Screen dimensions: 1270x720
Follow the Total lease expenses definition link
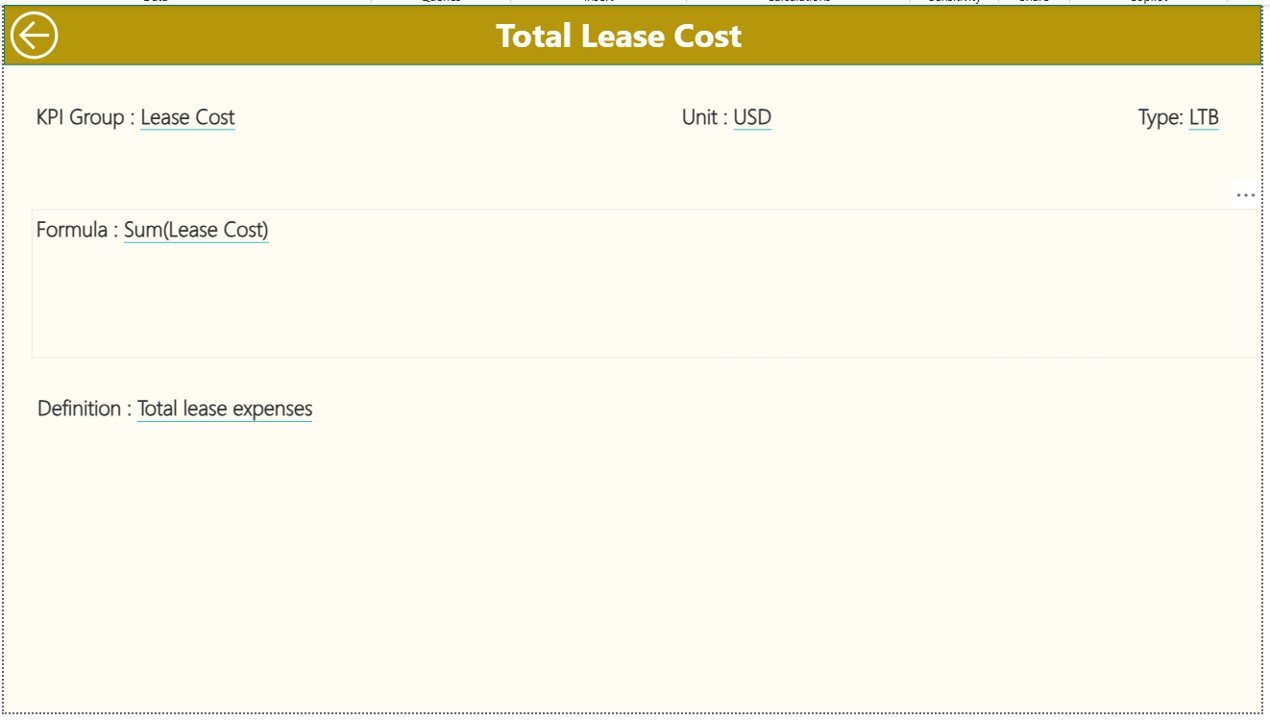point(224,408)
